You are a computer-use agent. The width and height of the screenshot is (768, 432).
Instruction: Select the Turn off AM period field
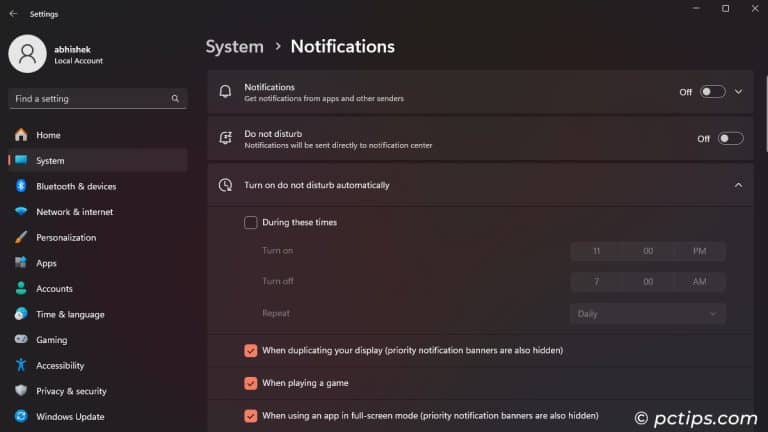coord(699,282)
